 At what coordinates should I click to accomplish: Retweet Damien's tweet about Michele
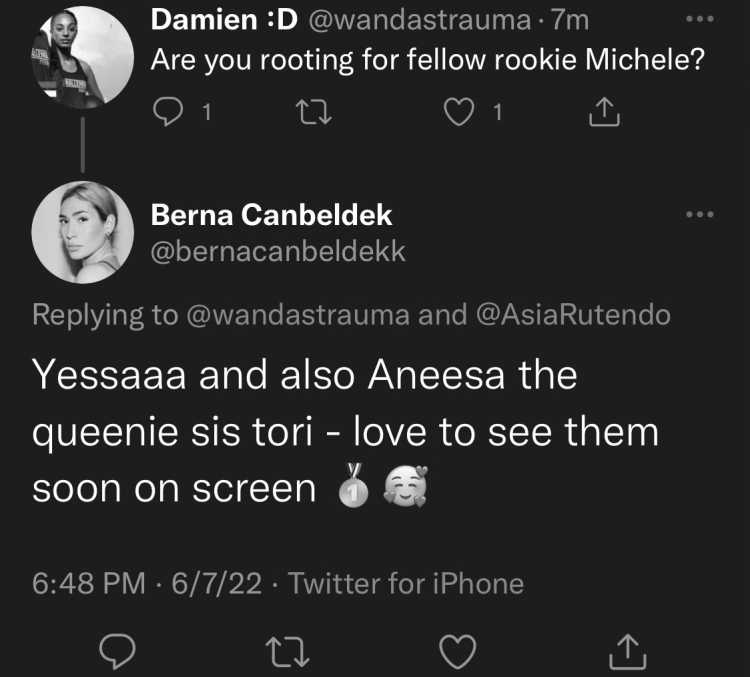[x=313, y=112]
